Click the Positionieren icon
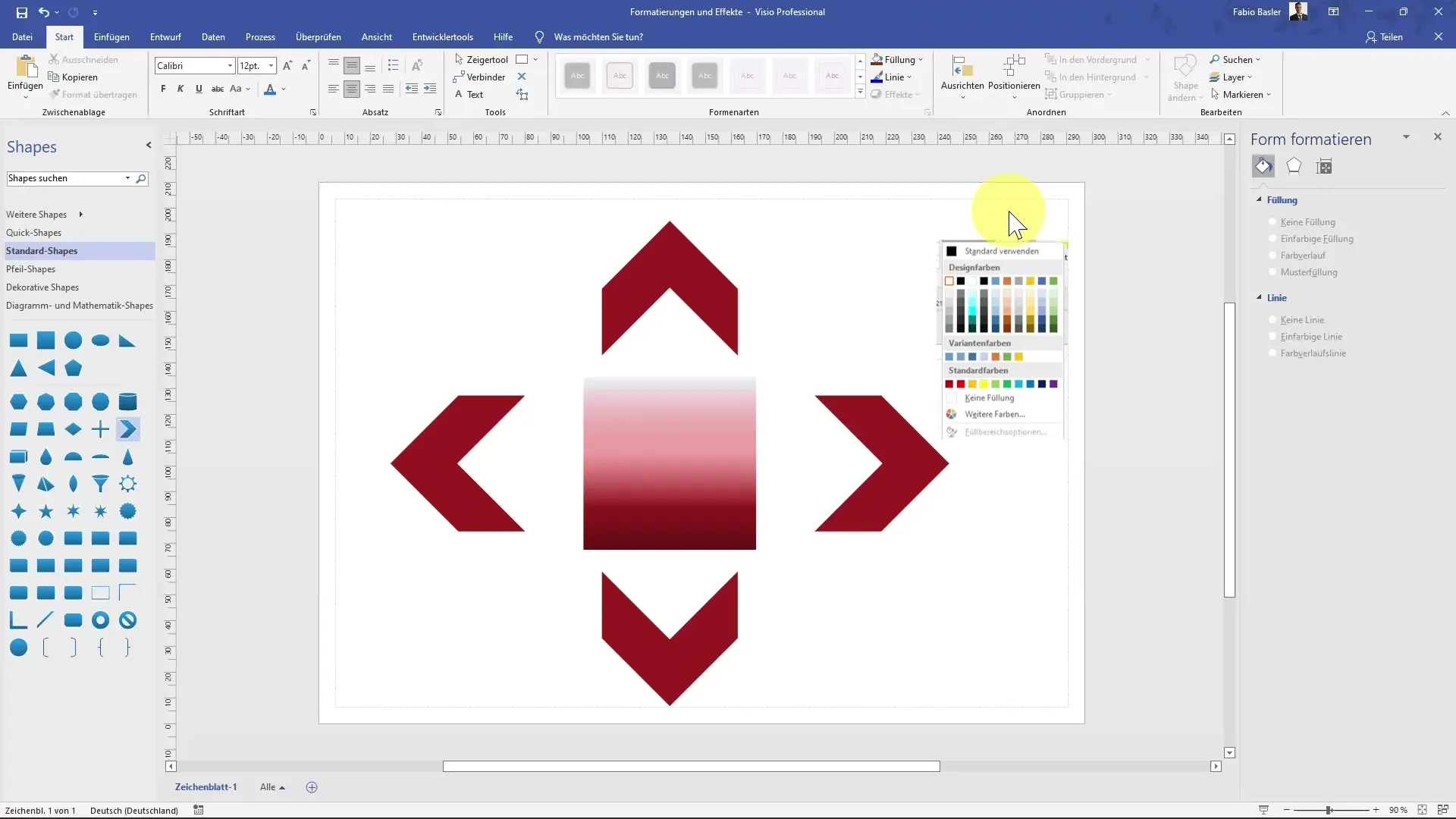Screen dimensions: 1456x819 click(x=1014, y=67)
